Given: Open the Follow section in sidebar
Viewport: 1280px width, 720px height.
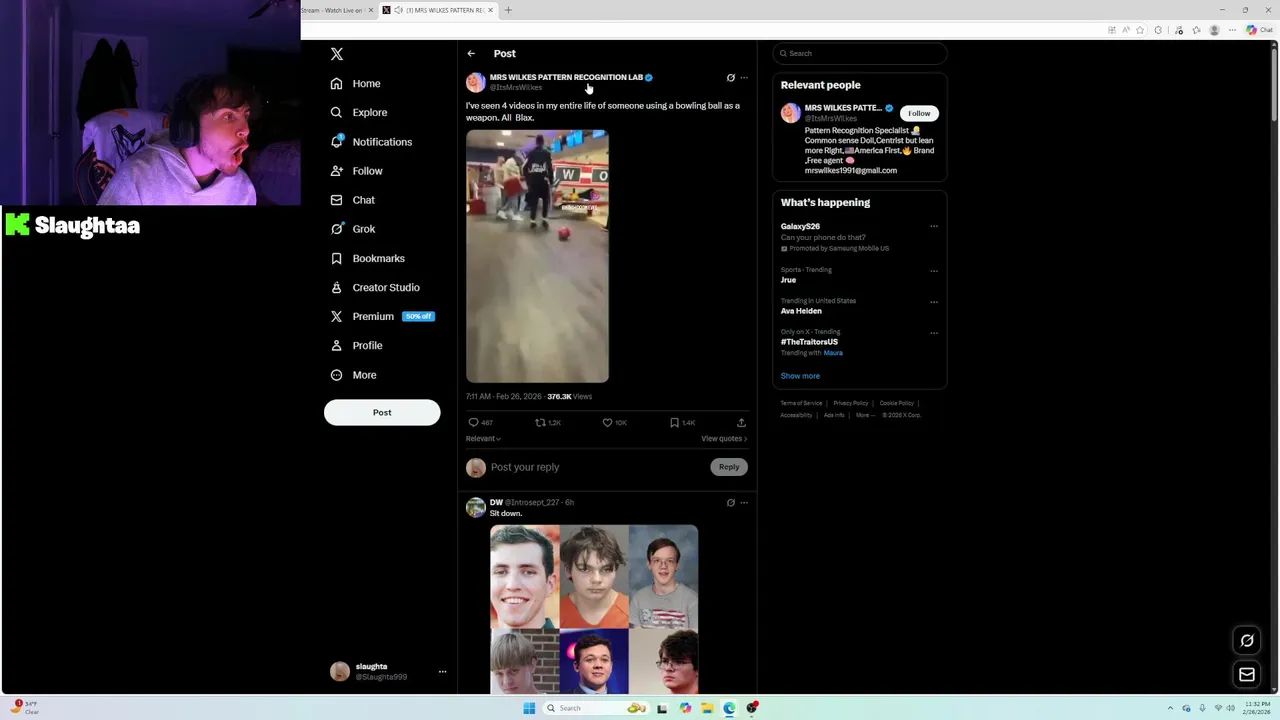Looking at the screenshot, I should (x=357, y=171).
